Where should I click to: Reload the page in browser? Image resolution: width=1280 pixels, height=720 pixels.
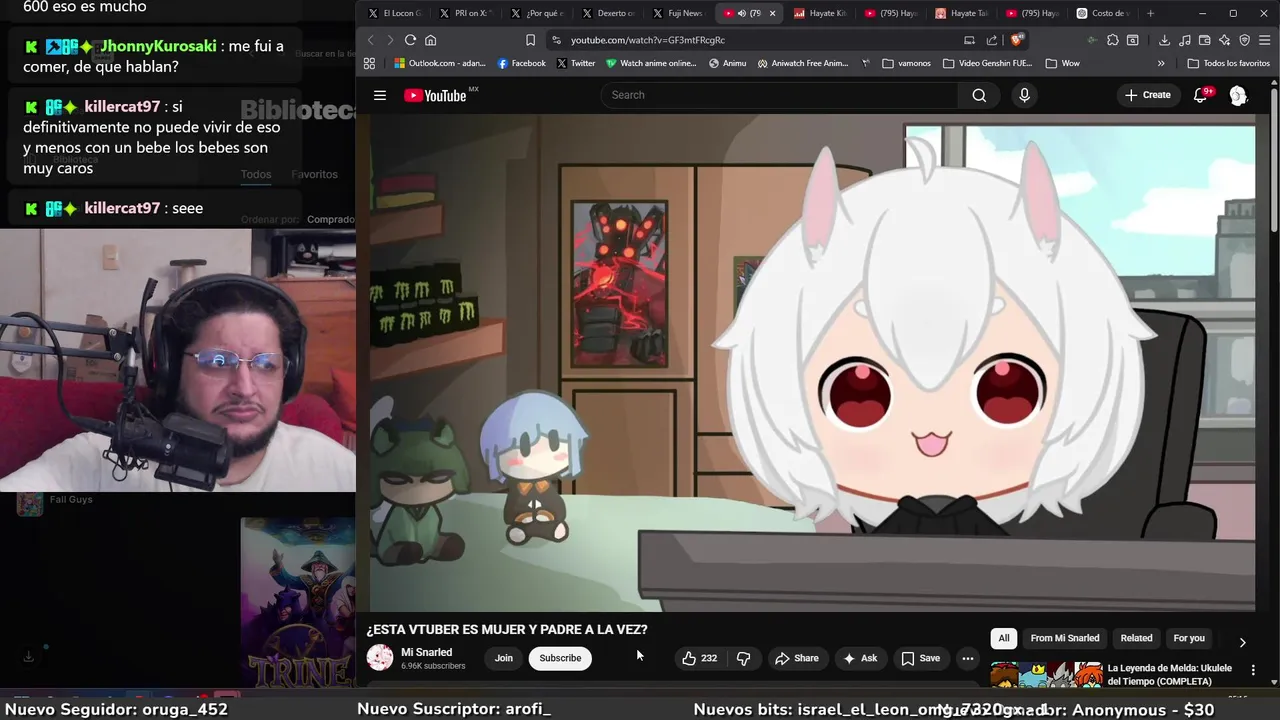tap(410, 40)
